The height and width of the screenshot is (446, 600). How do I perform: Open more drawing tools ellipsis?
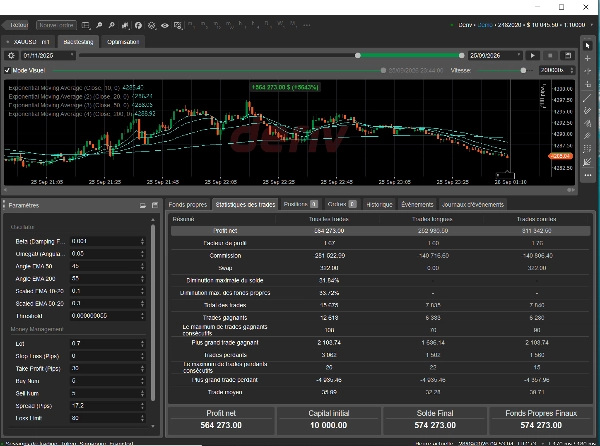tap(587, 175)
